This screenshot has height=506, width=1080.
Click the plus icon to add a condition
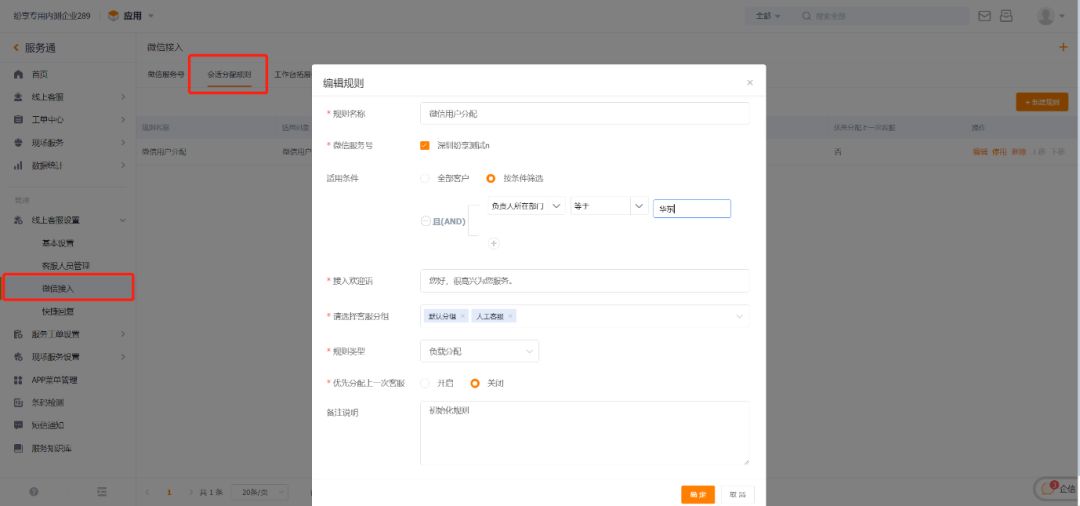493,243
